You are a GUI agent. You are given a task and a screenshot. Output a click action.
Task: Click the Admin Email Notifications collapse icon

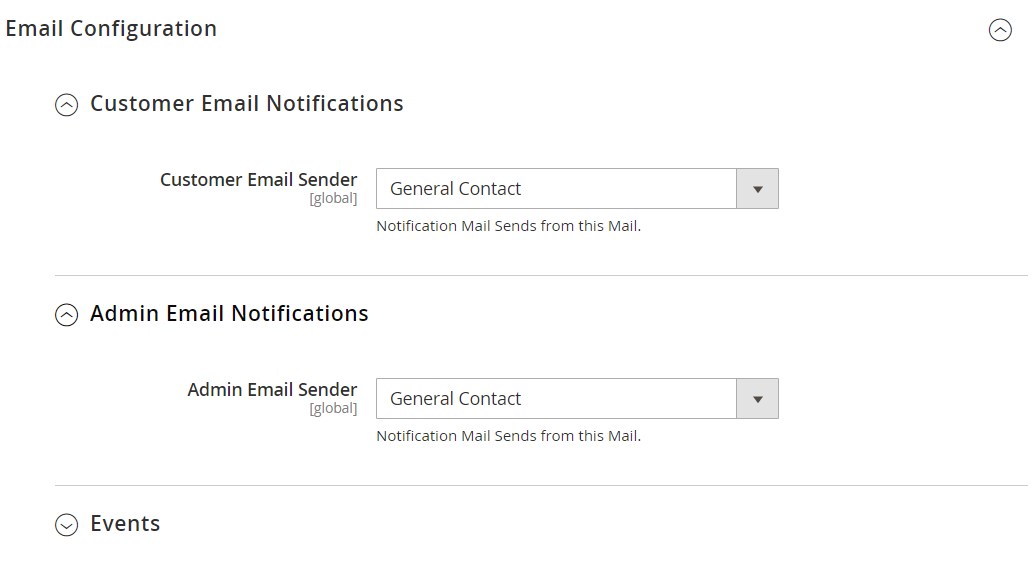point(66,315)
